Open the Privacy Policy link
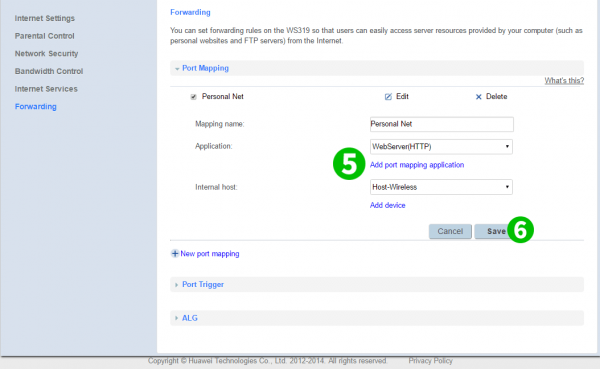The width and height of the screenshot is (600, 369). 430,361
